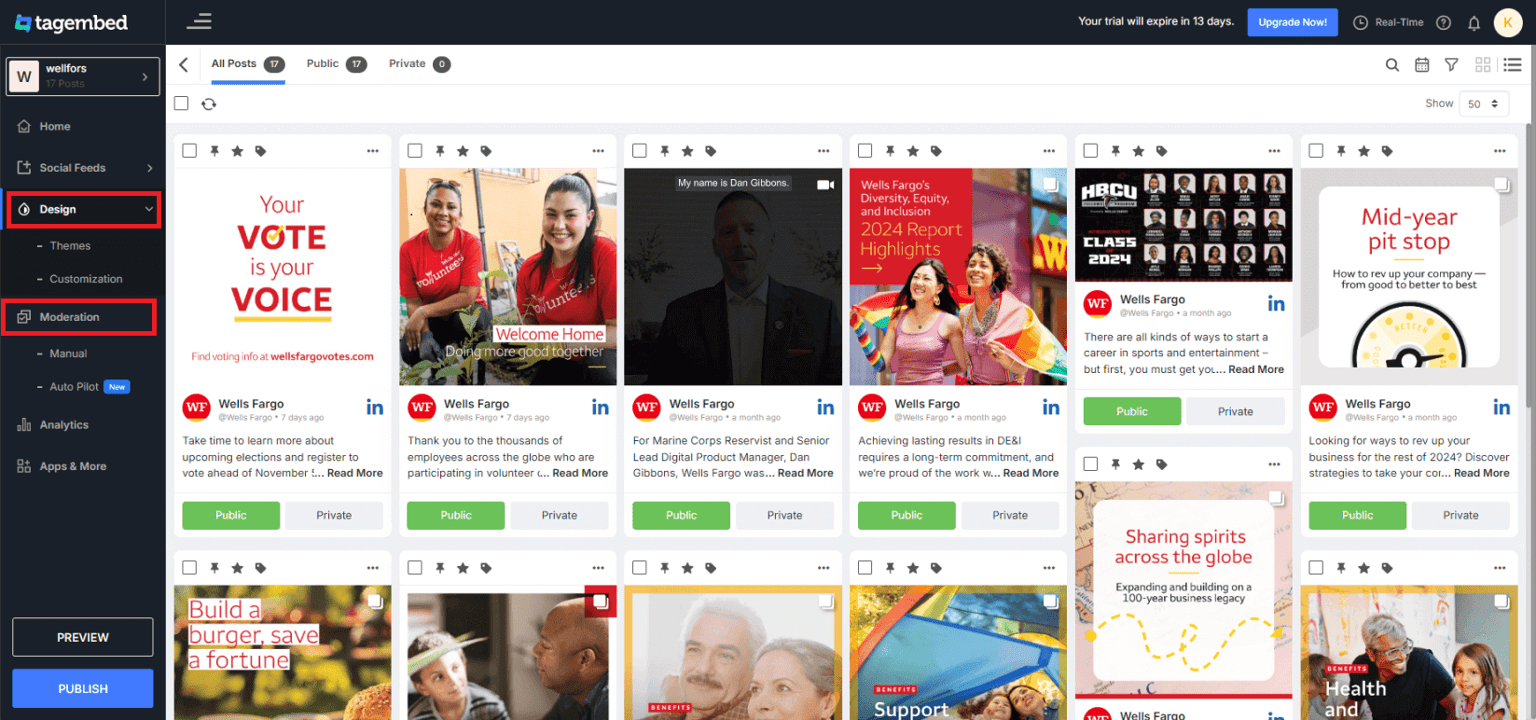This screenshot has width=1536, height=720.
Task: Open the calendar date filter icon
Action: 1422,64
